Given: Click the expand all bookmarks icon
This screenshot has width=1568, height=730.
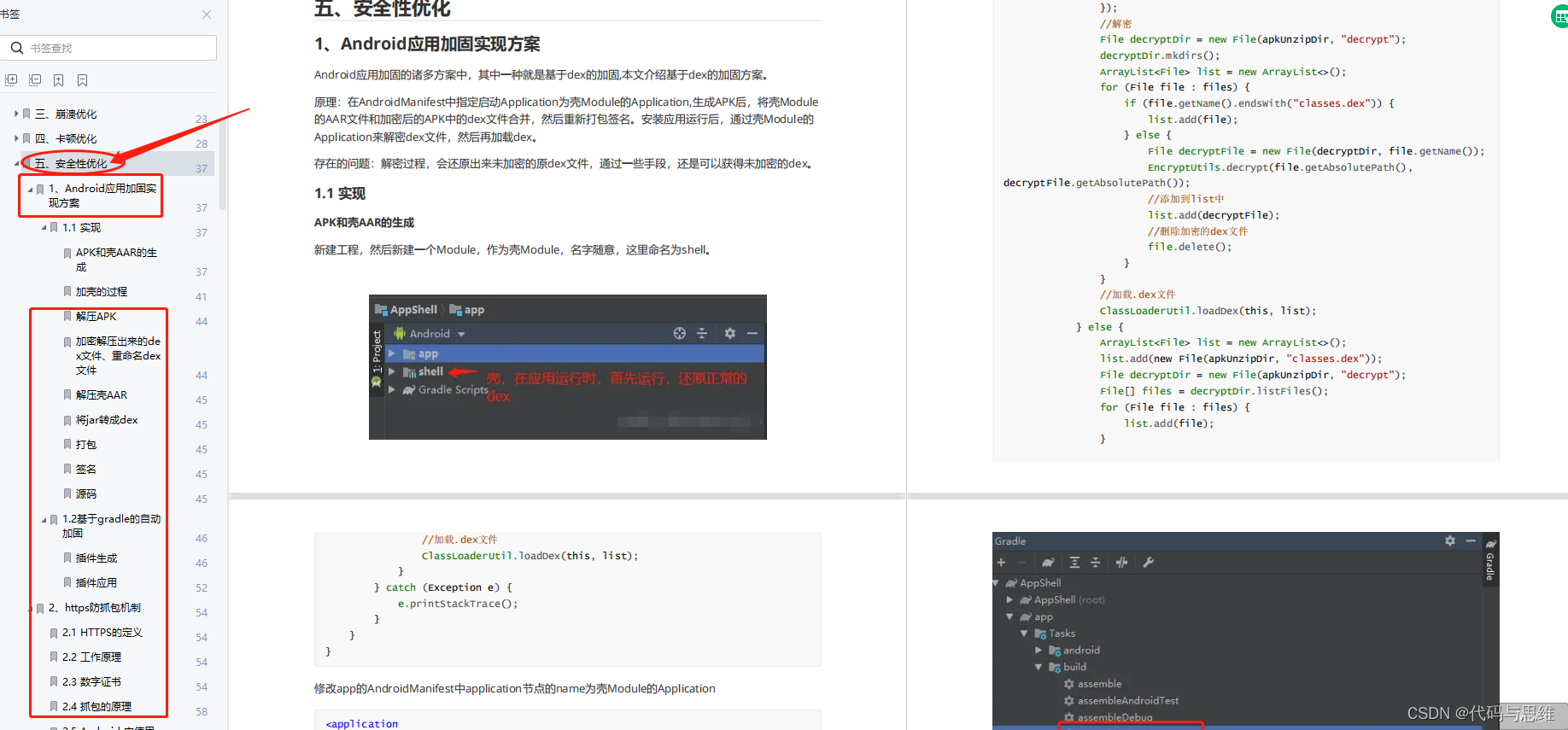Looking at the screenshot, I should [11, 80].
